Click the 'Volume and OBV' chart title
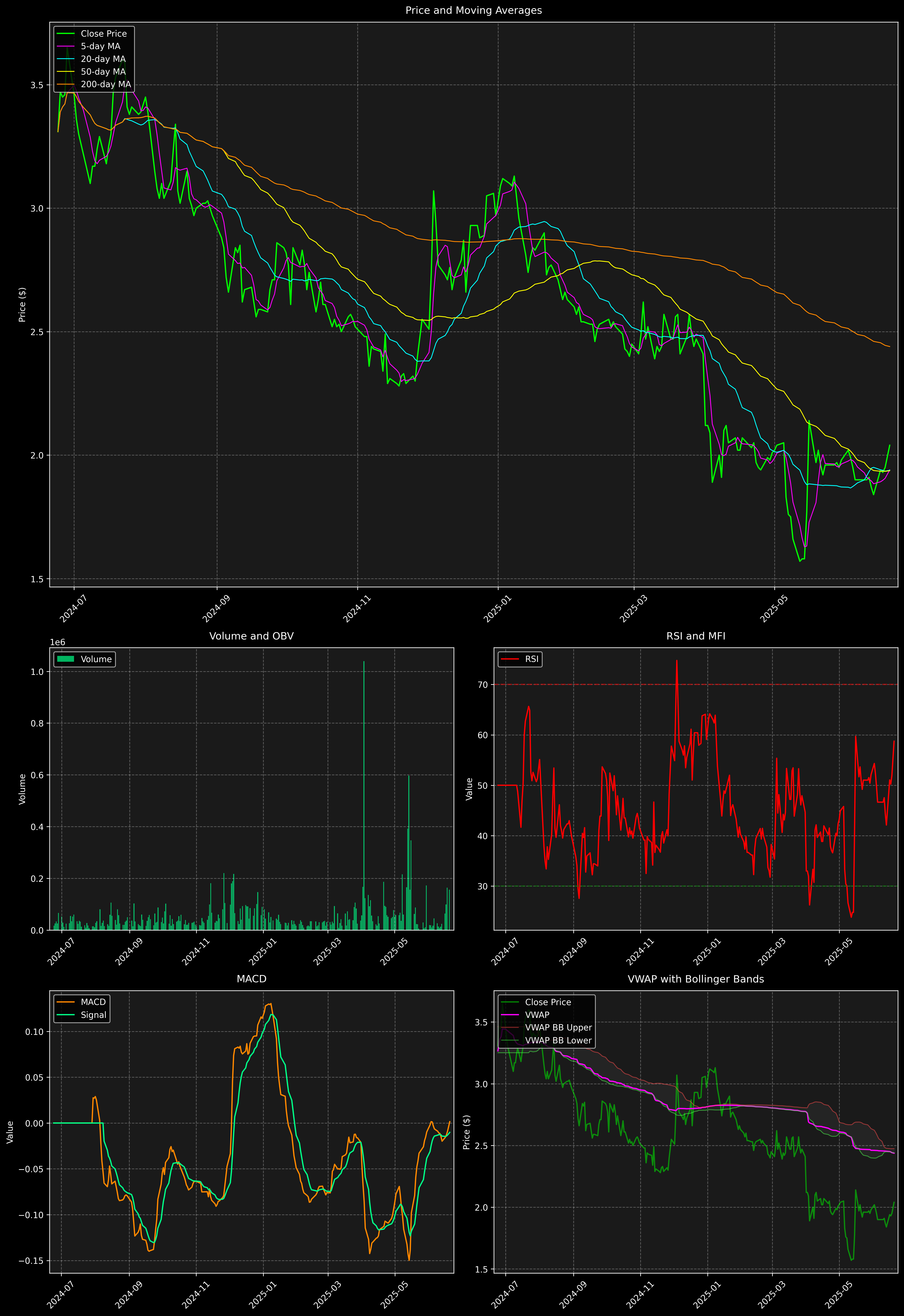Image resolution: width=904 pixels, height=1316 pixels. (252, 636)
